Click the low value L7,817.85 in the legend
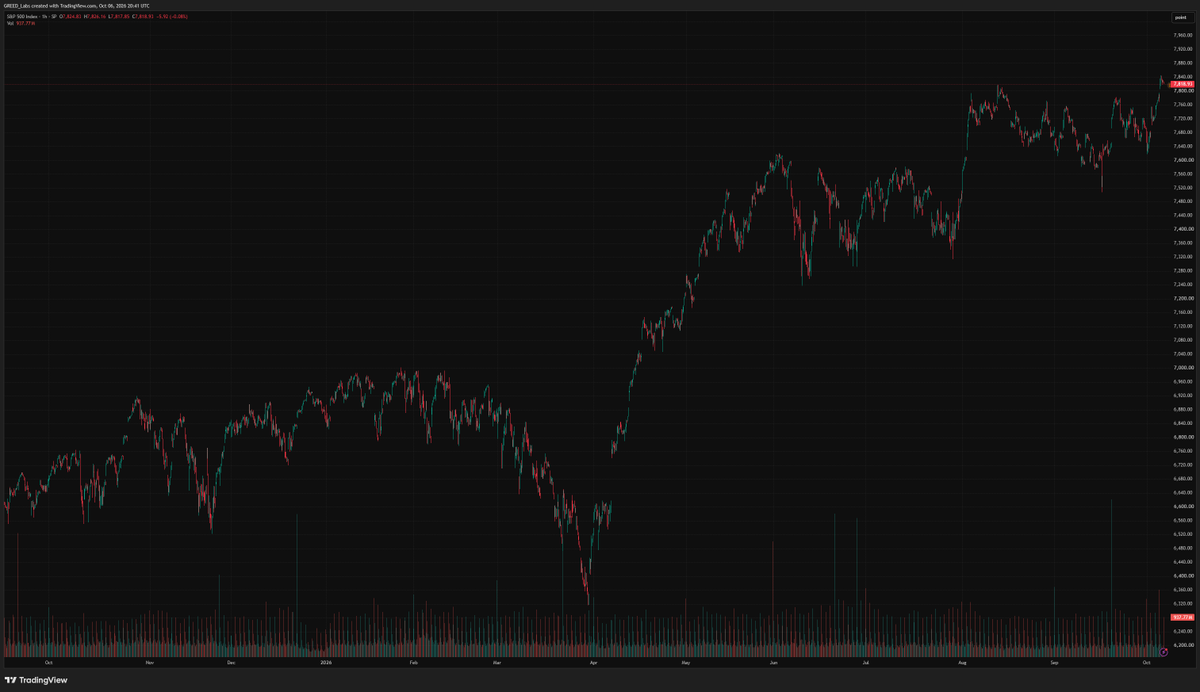The image size is (1200, 692). point(119,17)
